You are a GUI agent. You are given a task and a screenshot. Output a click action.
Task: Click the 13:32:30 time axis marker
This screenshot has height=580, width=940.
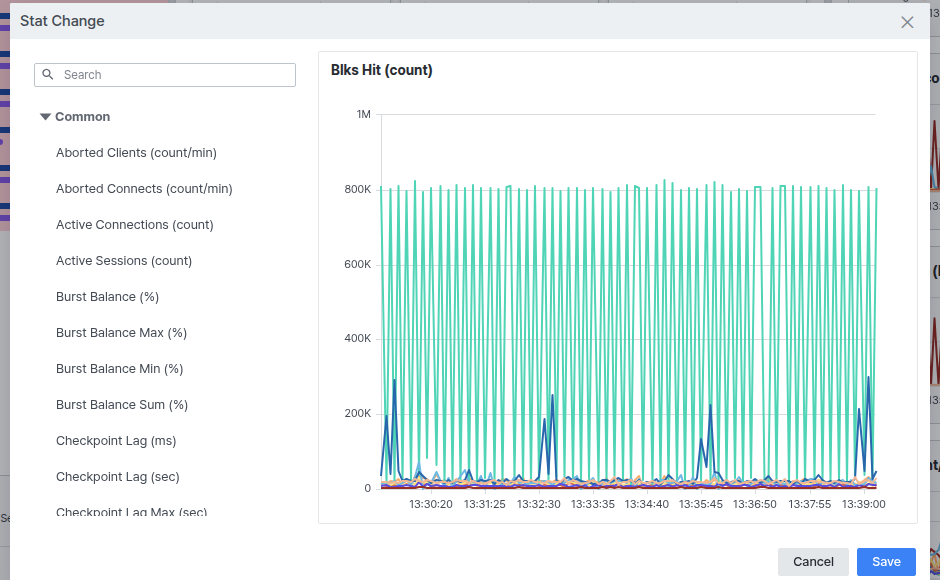coord(538,504)
